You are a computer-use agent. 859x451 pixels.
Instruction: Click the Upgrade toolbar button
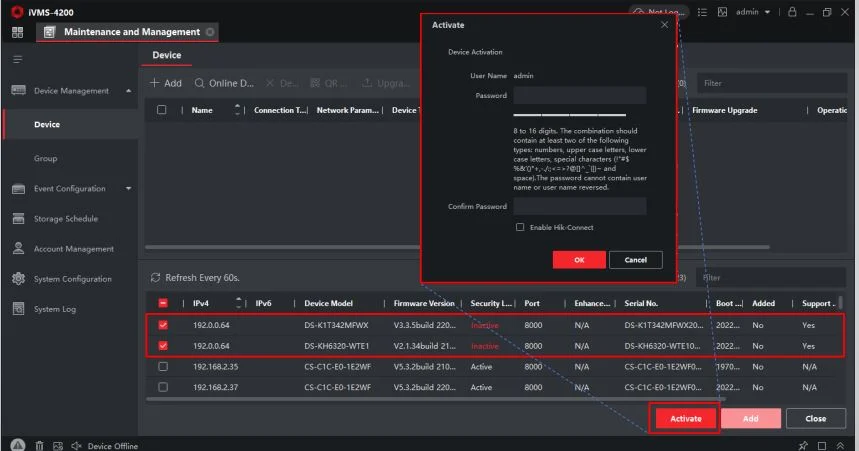point(386,83)
